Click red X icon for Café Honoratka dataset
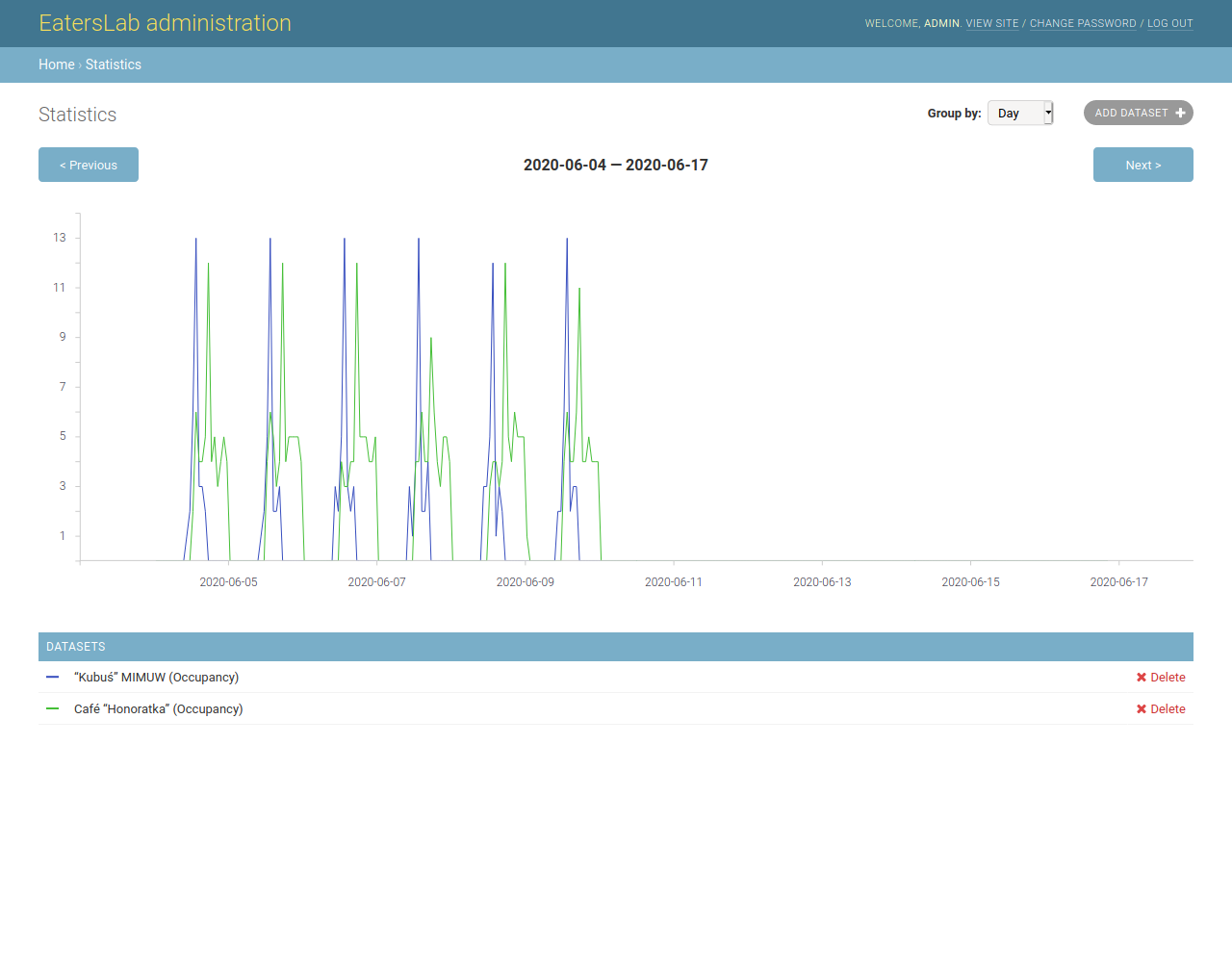1232x976 pixels. (1142, 709)
